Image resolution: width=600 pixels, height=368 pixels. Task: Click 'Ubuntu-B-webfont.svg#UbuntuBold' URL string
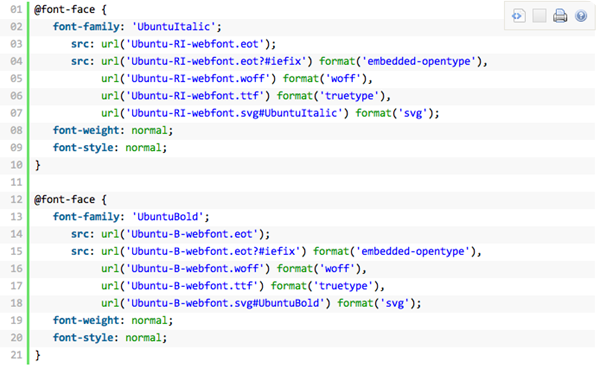(x=225, y=303)
